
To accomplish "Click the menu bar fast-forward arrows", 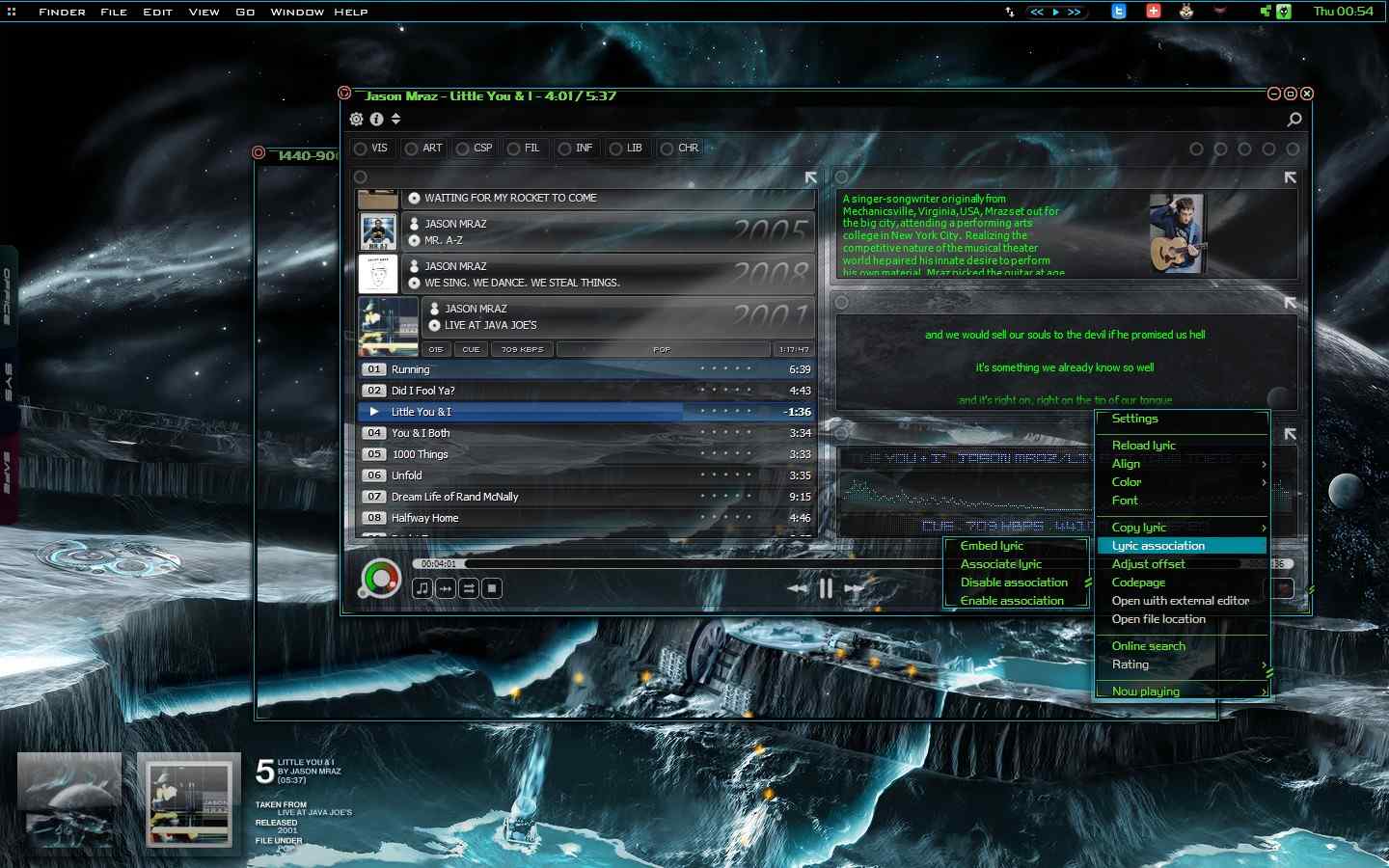I will (x=1074, y=13).
